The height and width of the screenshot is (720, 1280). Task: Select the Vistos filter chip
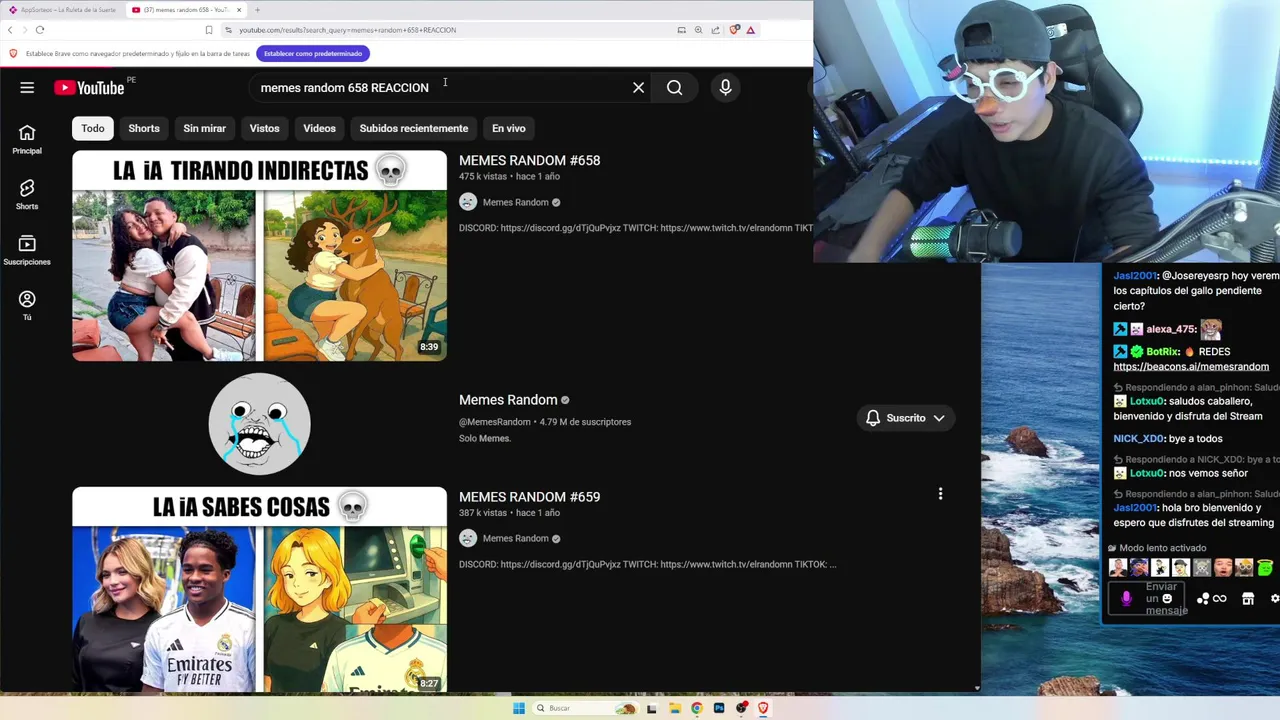264,128
